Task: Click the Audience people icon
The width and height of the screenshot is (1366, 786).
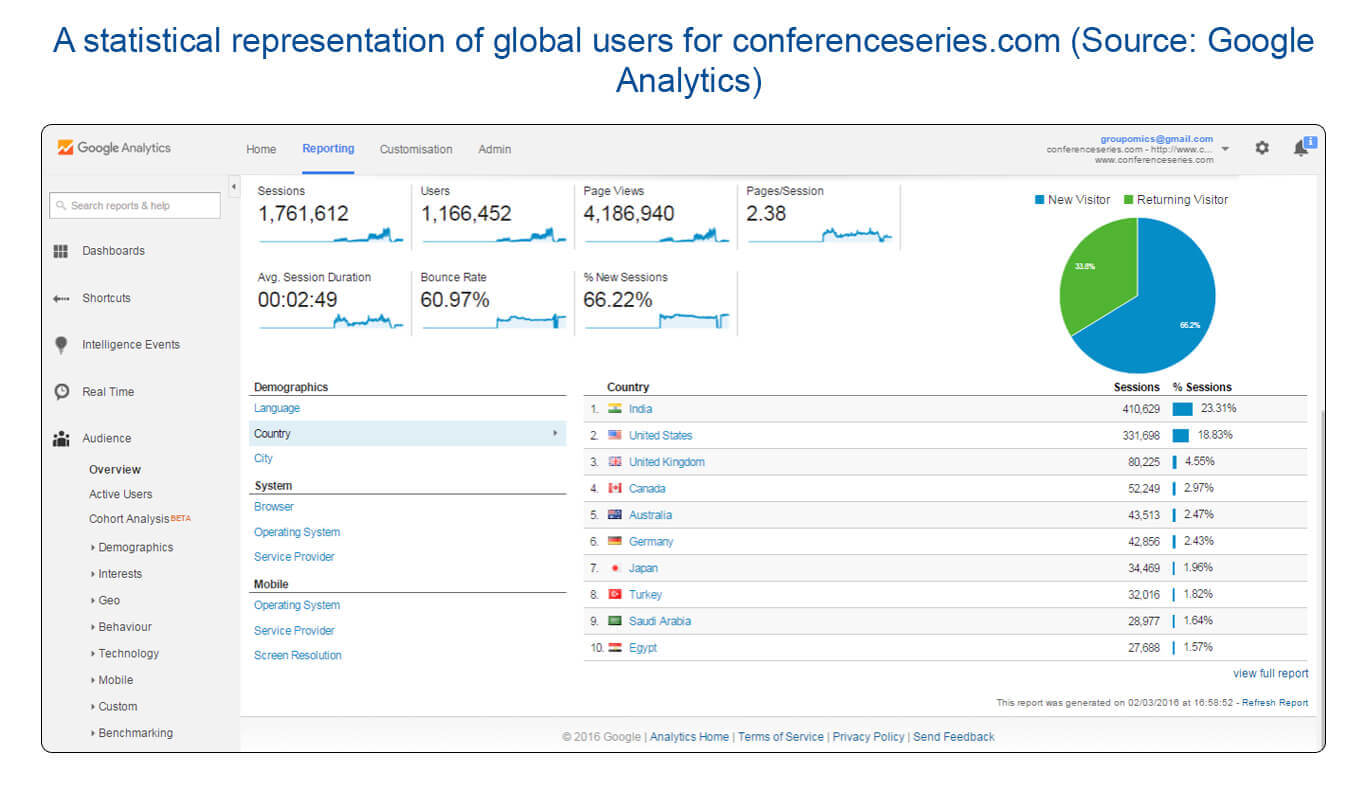Action: click(x=61, y=439)
